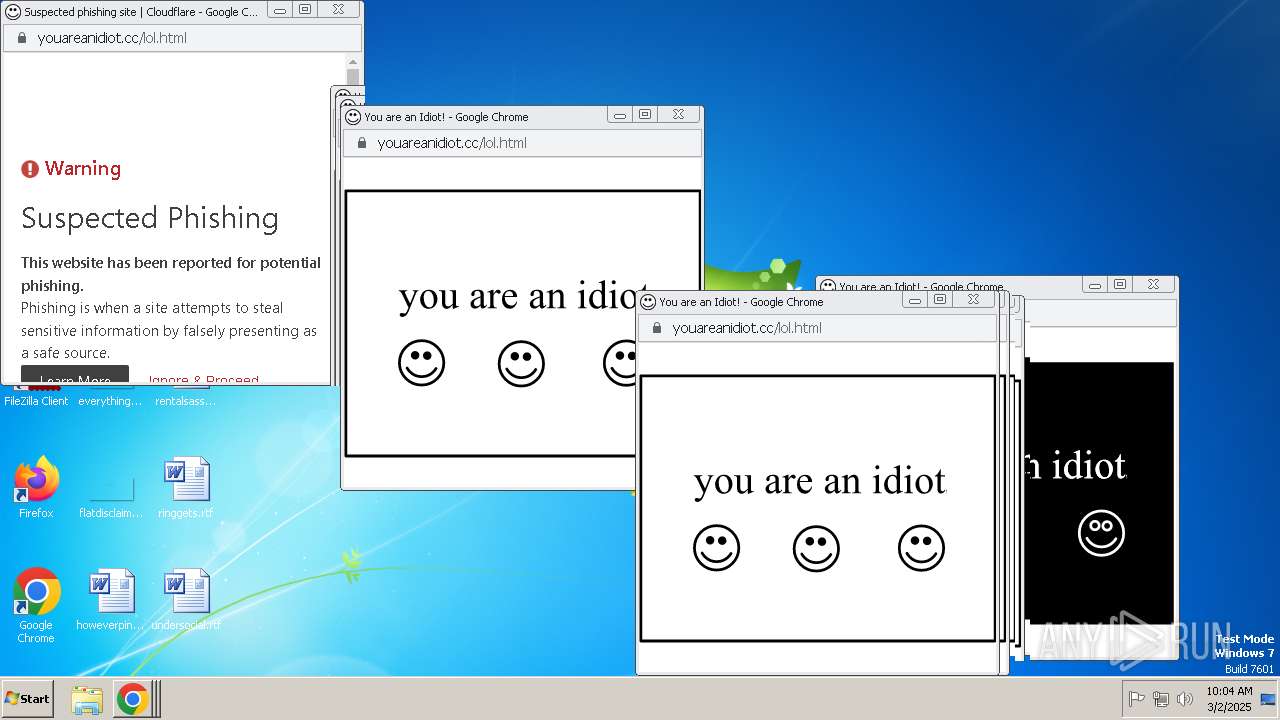Click lock icon in middle Idiot window
This screenshot has height=720, width=1280.
[362, 143]
